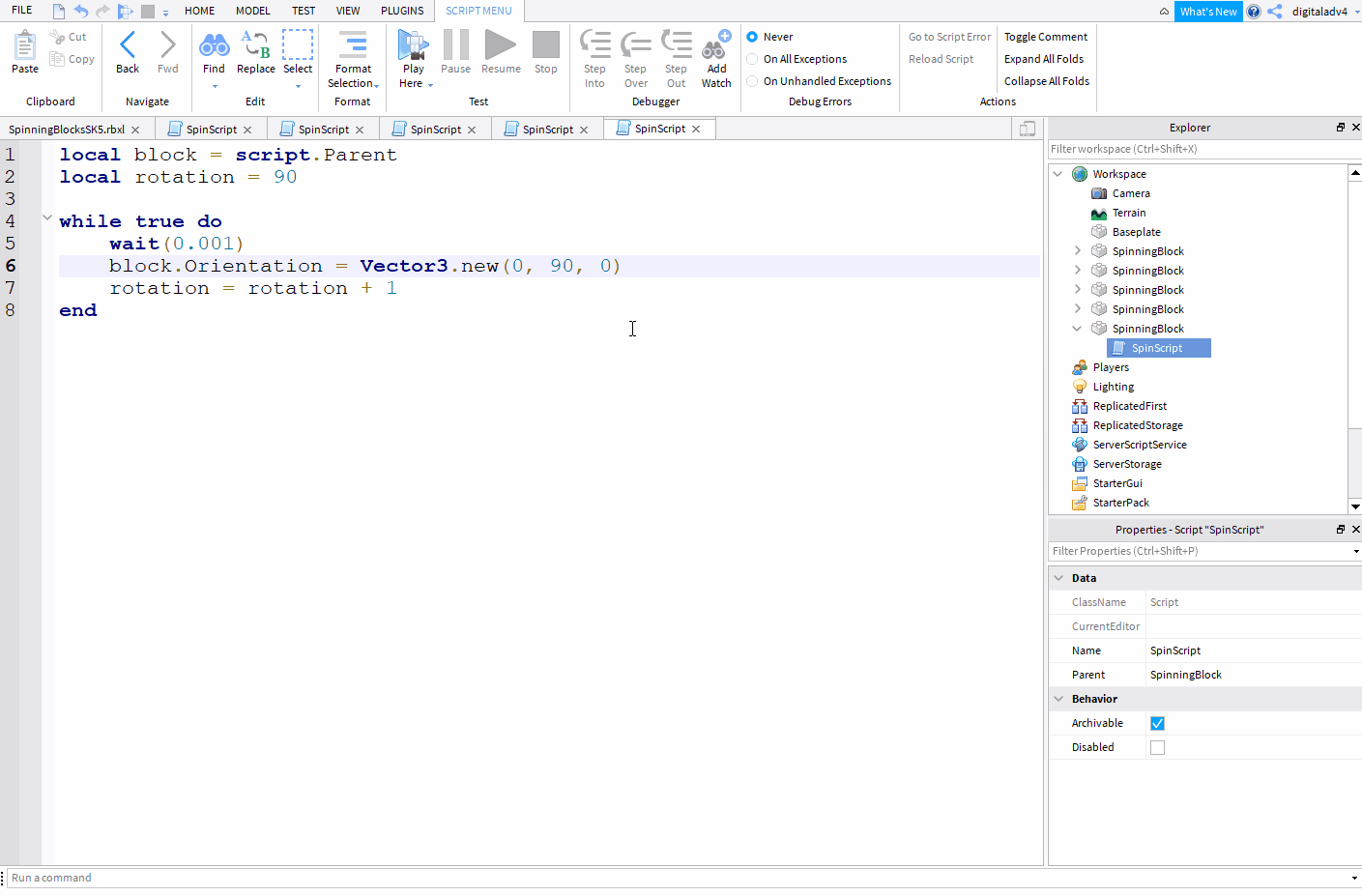Click the redo arrow in title bar
This screenshot has height=896, width=1362.
click(102, 12)
